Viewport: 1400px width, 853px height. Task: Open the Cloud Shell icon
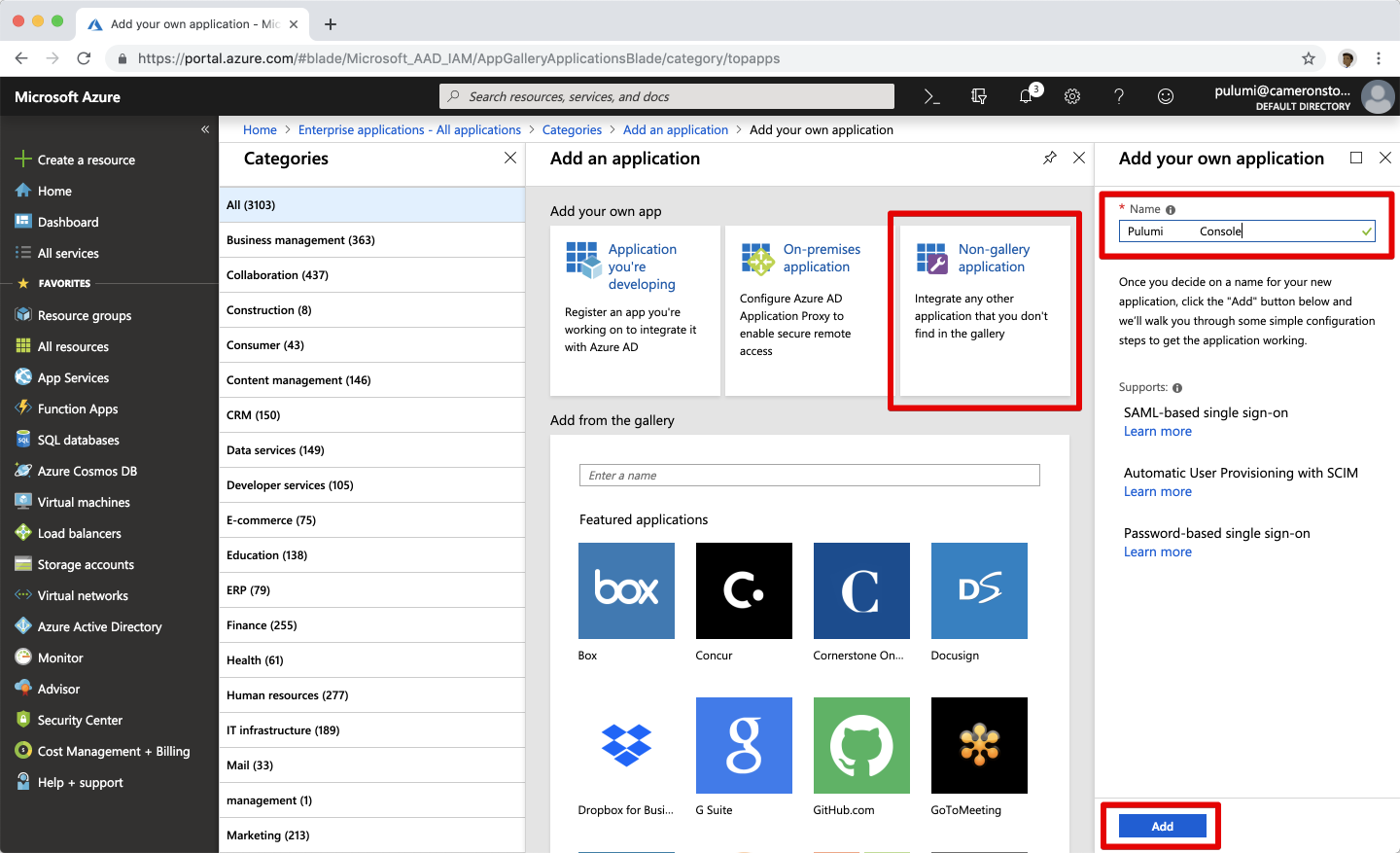(x=931, y=96)
